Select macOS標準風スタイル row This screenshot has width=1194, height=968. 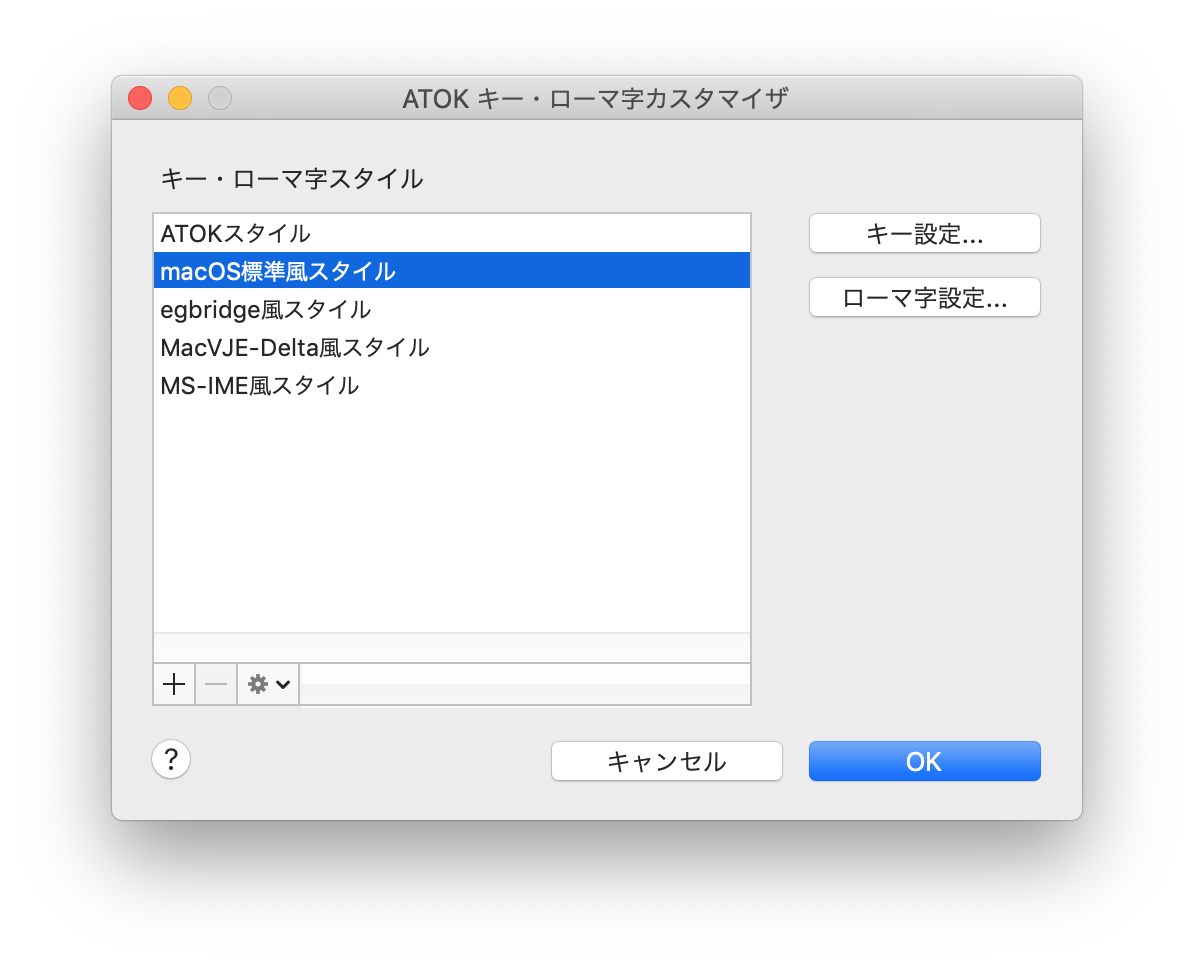tap(452, 271)
